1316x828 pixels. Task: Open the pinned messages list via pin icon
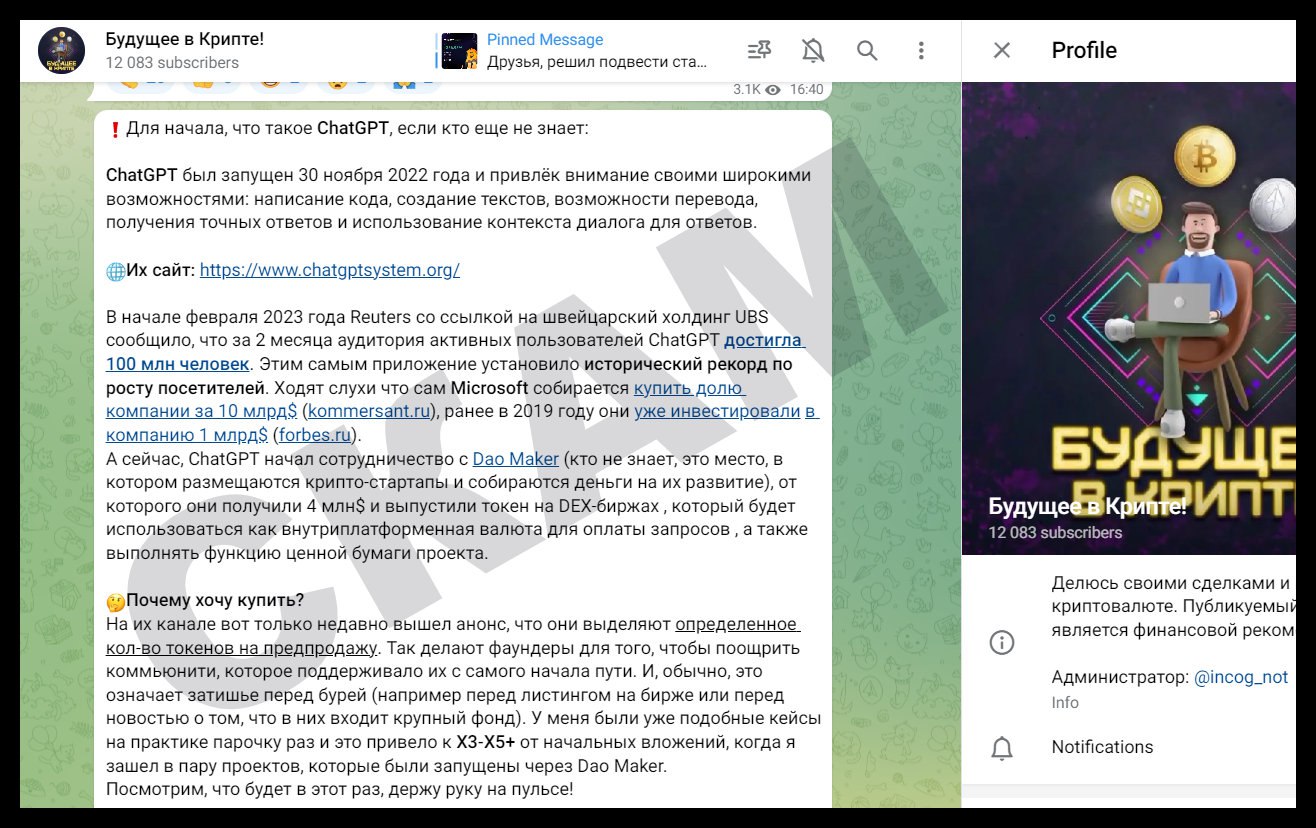pyautogui.click(x=758, y=49)
